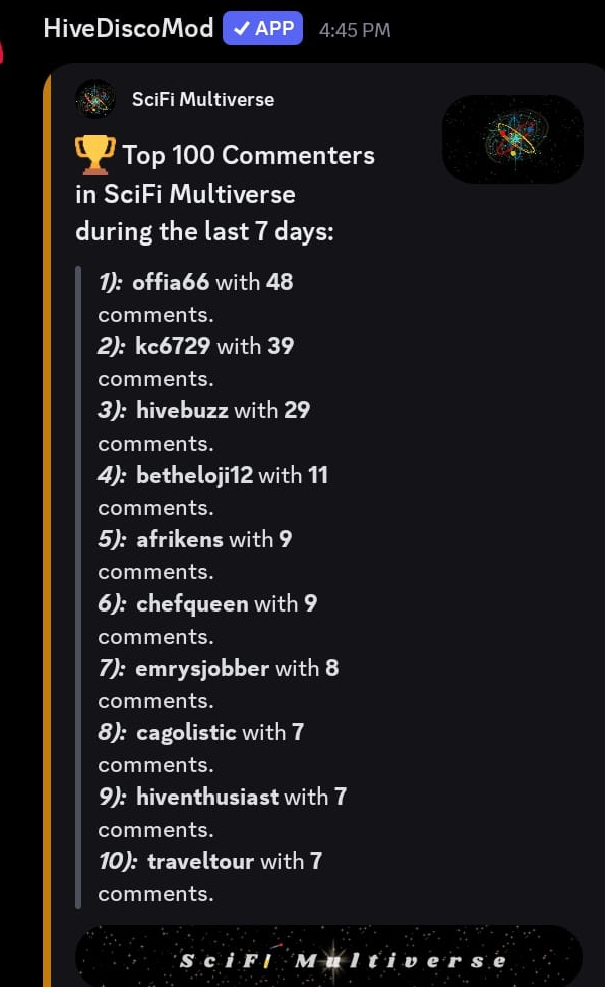
Task: Click the verified APP badge
Action: 263,28
